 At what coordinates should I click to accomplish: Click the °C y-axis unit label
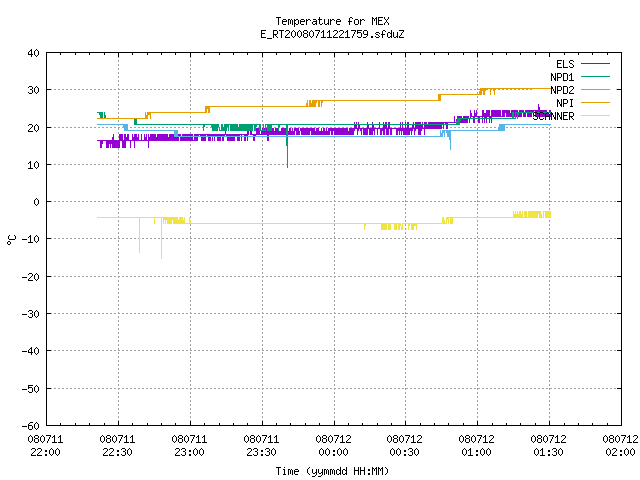(11, 240)
